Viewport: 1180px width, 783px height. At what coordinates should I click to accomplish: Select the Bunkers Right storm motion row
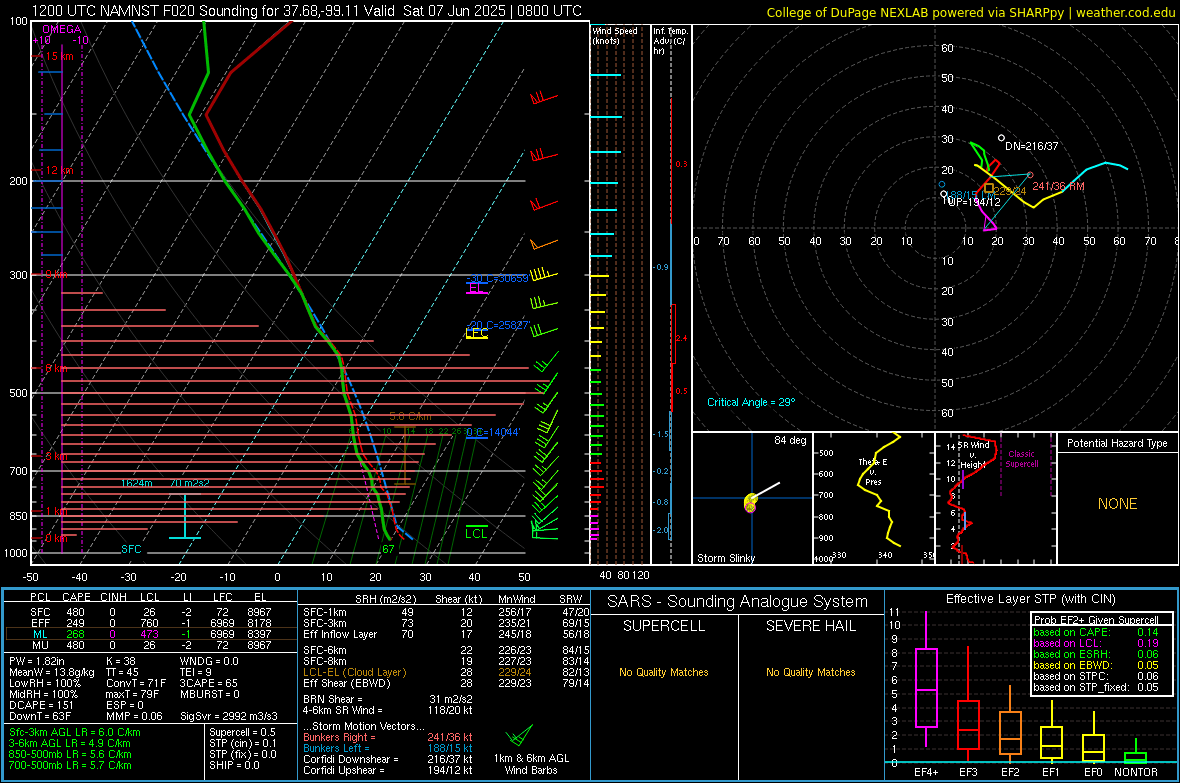point(388,738)
